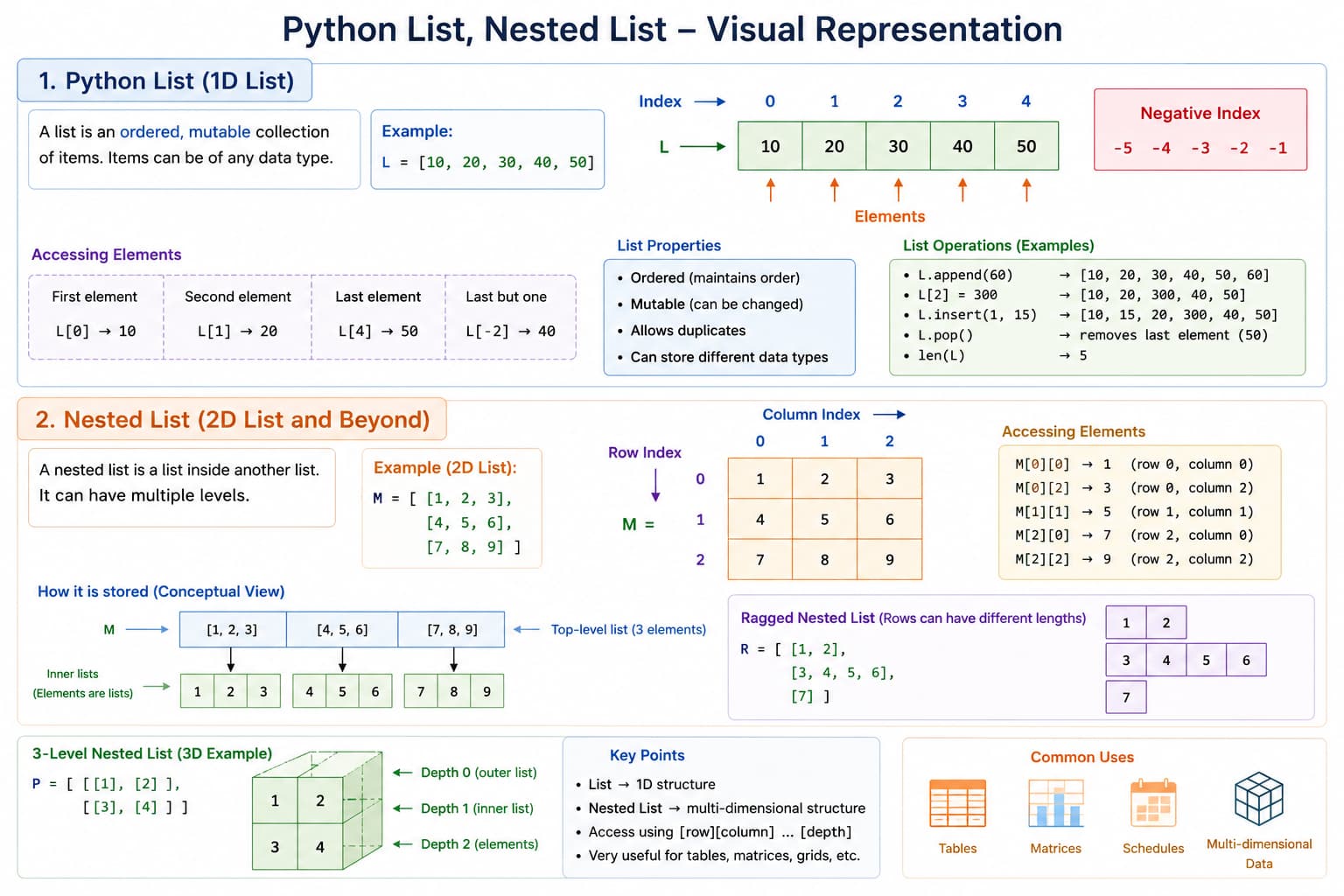Image resolution: width=1344 pixels, height=896 pixels.
Task: Click the 'Allows duplicates' bullet
Action: [681, 331]
